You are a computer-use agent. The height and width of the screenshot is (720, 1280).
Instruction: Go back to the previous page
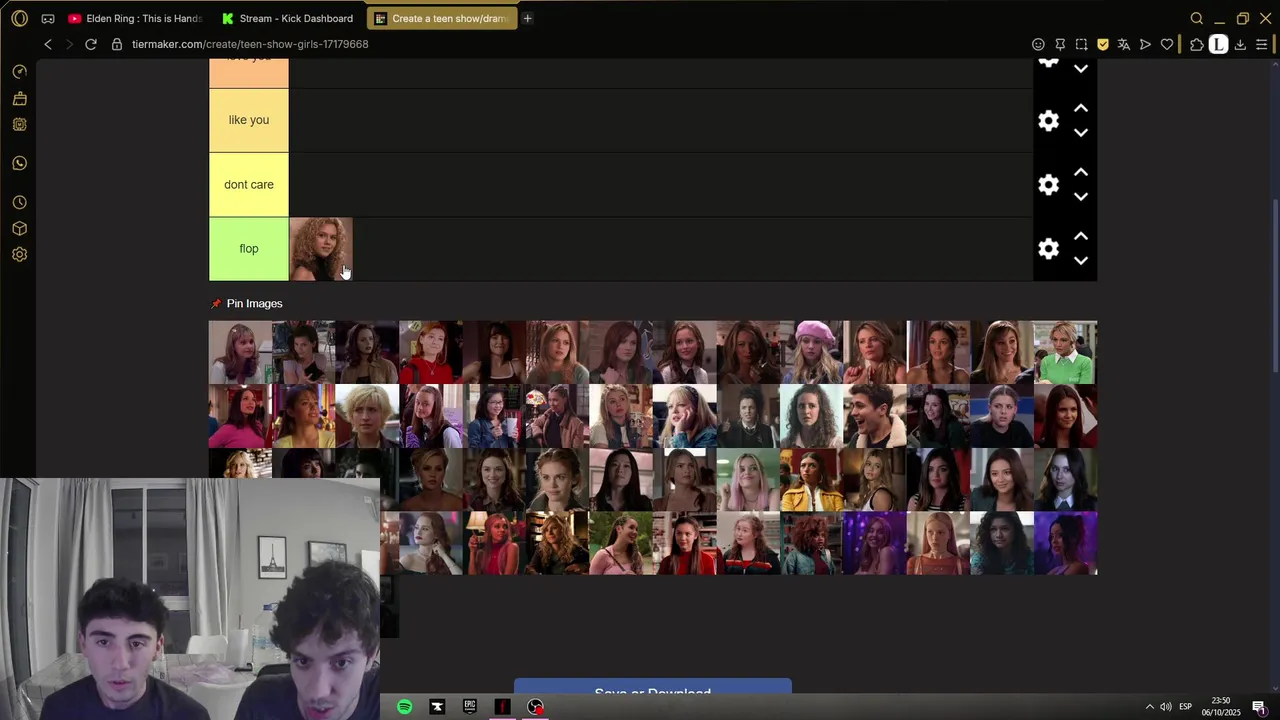coord(48,44)
